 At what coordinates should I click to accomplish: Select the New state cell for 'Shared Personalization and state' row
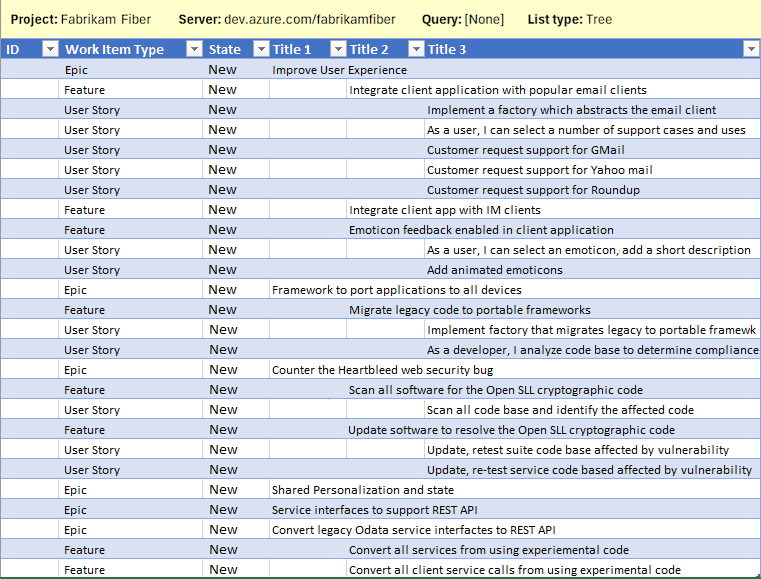236,490
